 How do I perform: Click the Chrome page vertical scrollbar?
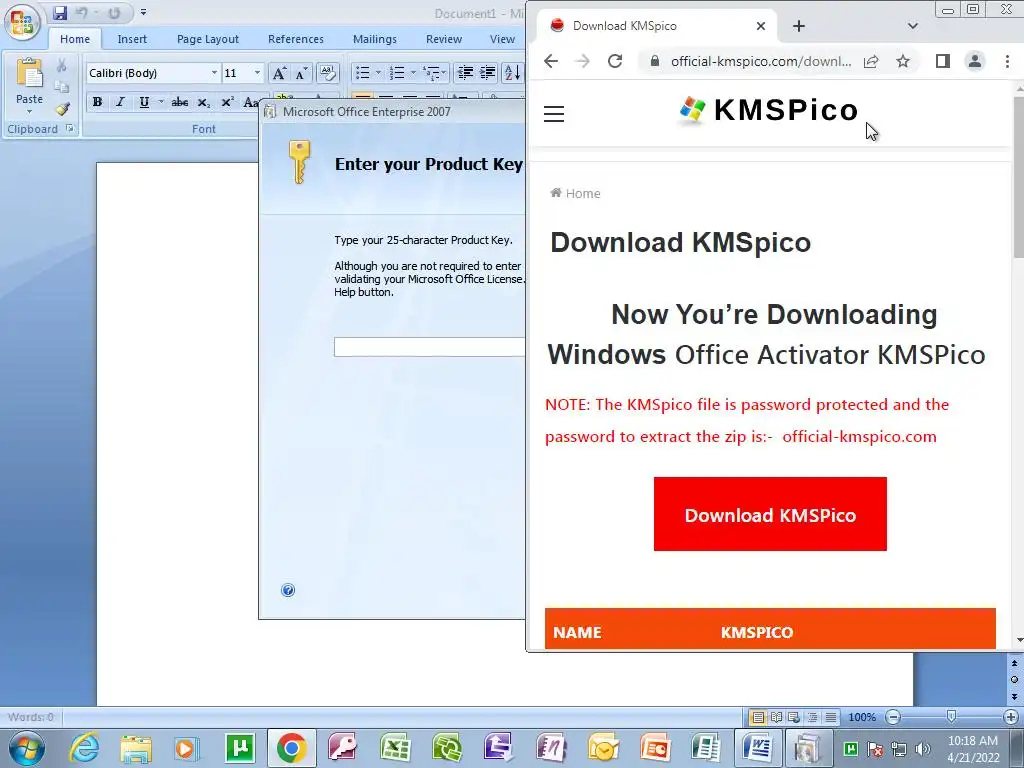1018,176
